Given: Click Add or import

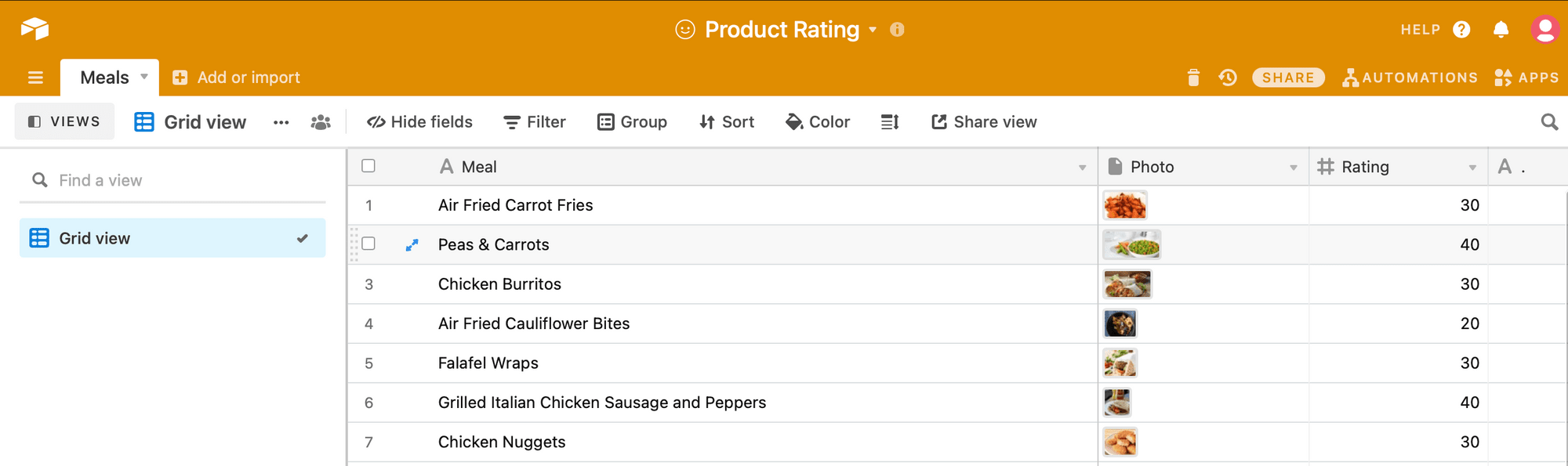Looking at the screenshot, I should point(236,78).
